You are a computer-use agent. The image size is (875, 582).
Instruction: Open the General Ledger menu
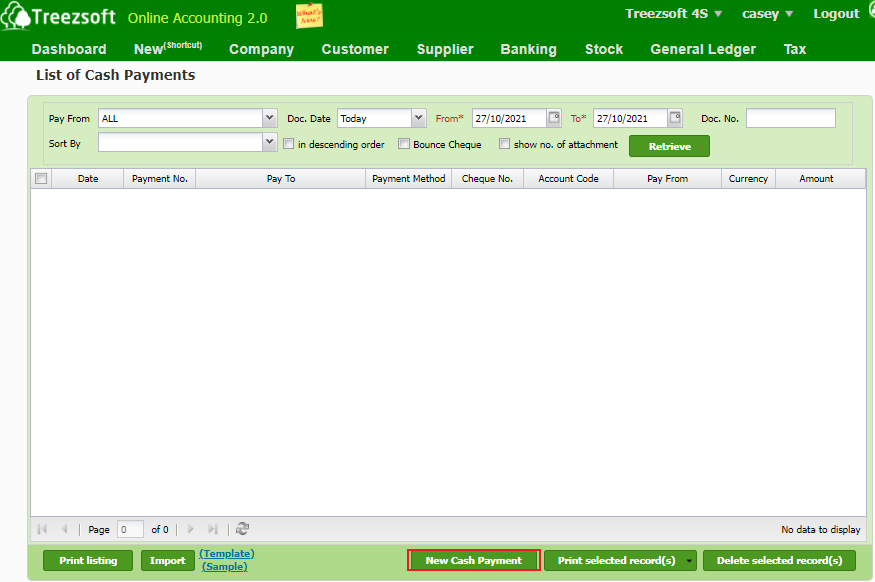(703, 49)
